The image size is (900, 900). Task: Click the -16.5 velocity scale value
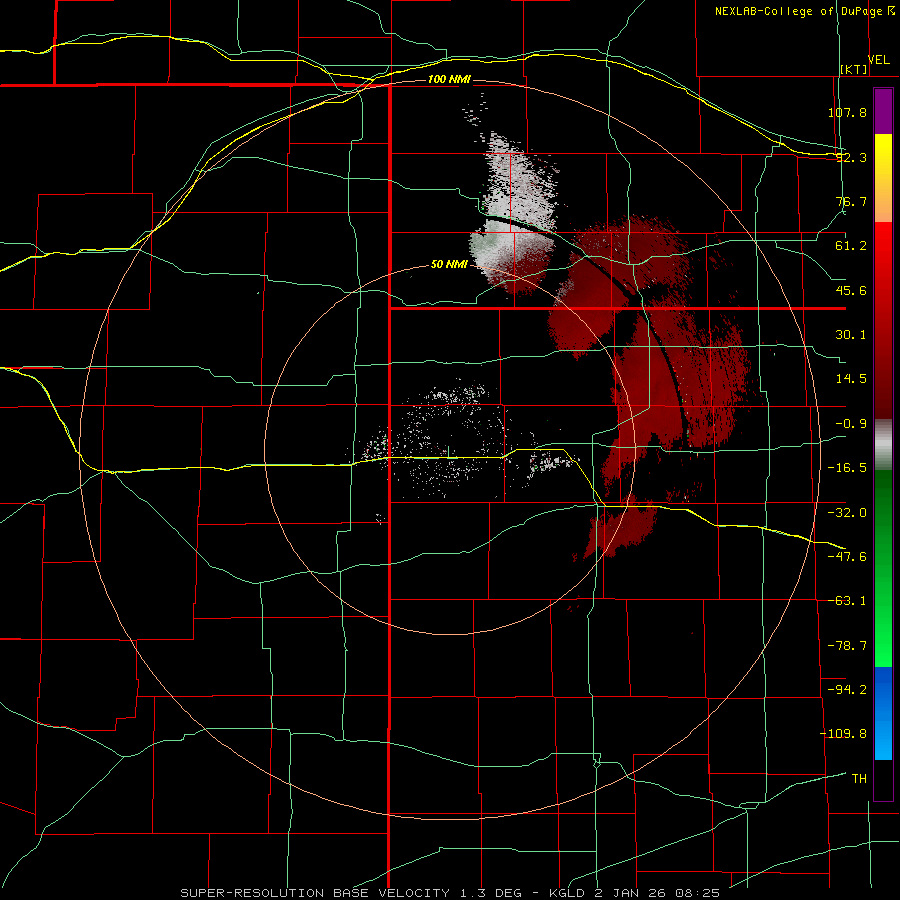point(847,468)
